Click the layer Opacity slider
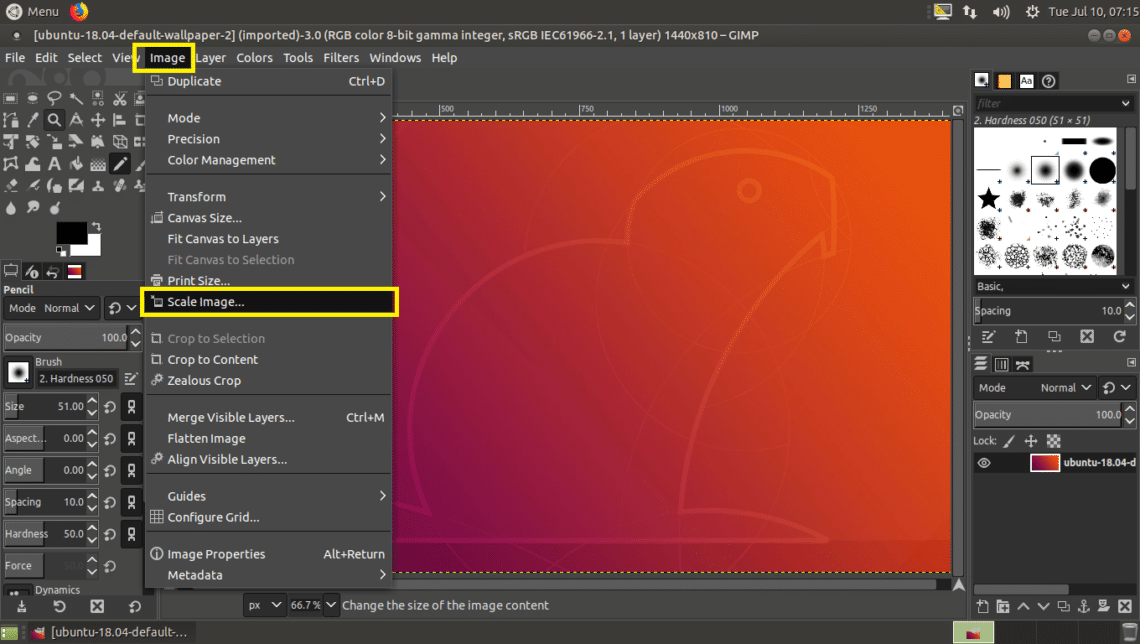This screenshot has width=1140, height=644. click(1047, 415)
